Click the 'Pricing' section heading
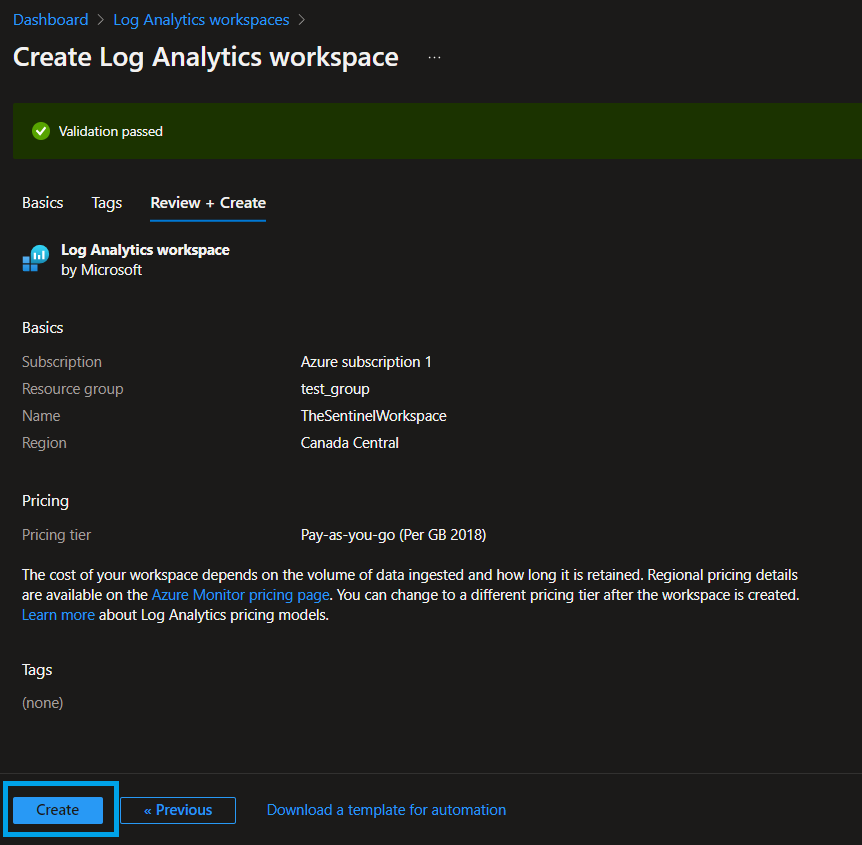 click(45, 501)
